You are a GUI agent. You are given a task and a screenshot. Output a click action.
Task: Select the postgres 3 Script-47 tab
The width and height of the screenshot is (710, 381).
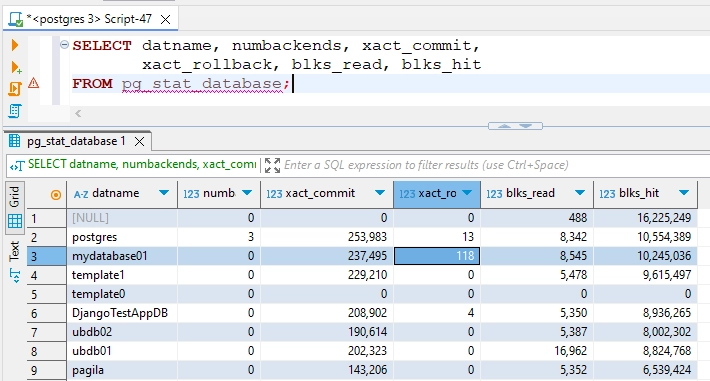89,19
